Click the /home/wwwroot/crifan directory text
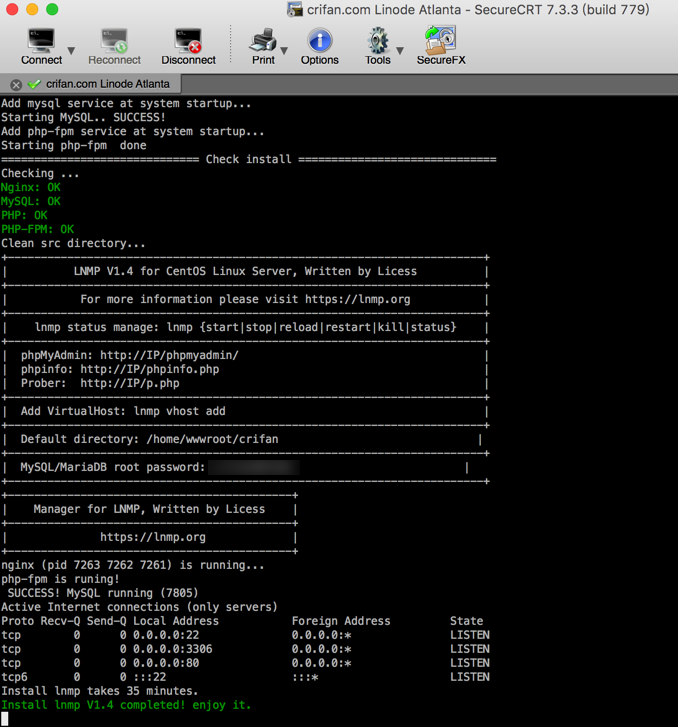The image size is (678, 727). (x=212, y=439)
